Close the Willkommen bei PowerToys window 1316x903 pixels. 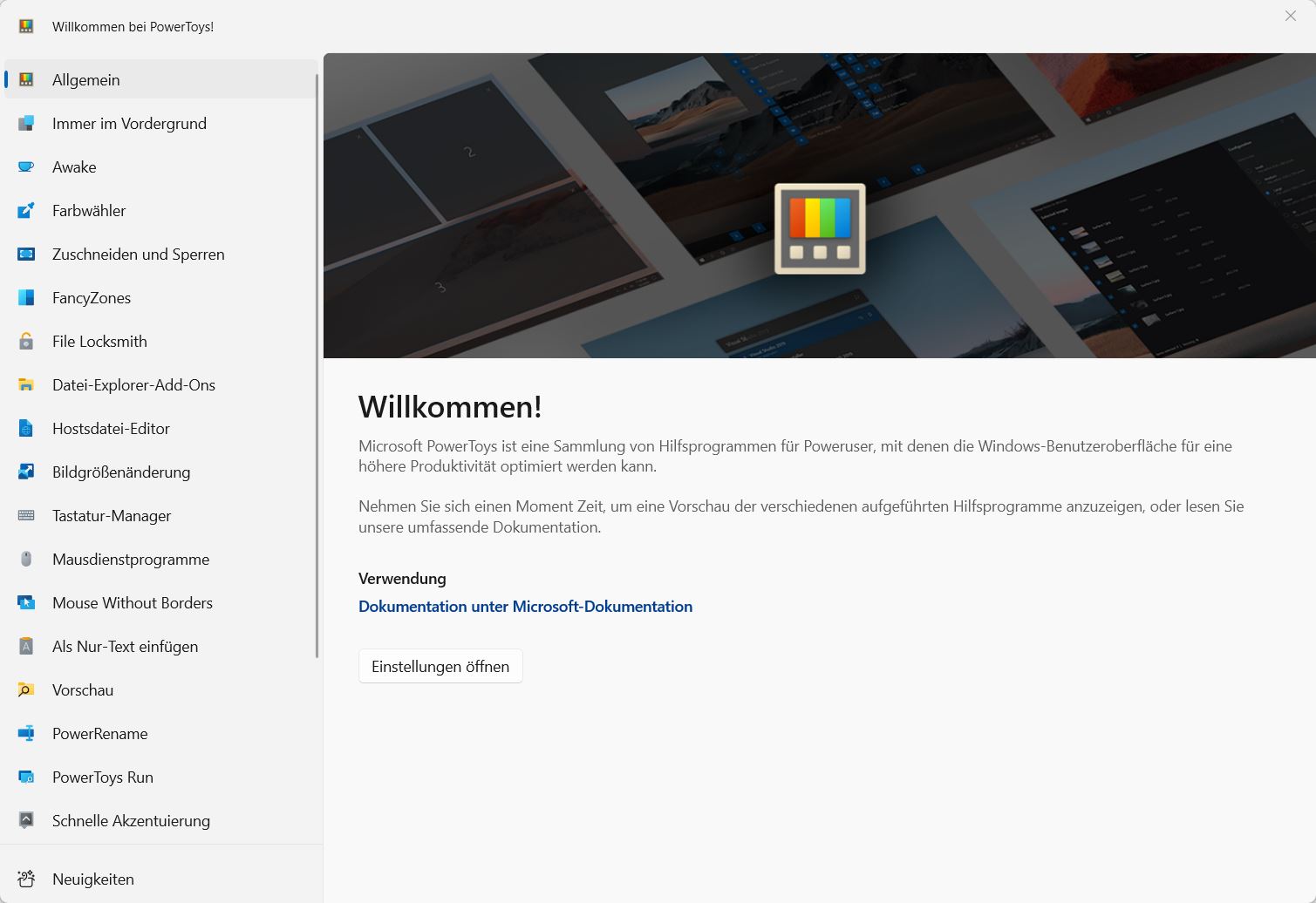click(x=1291, y=16)
